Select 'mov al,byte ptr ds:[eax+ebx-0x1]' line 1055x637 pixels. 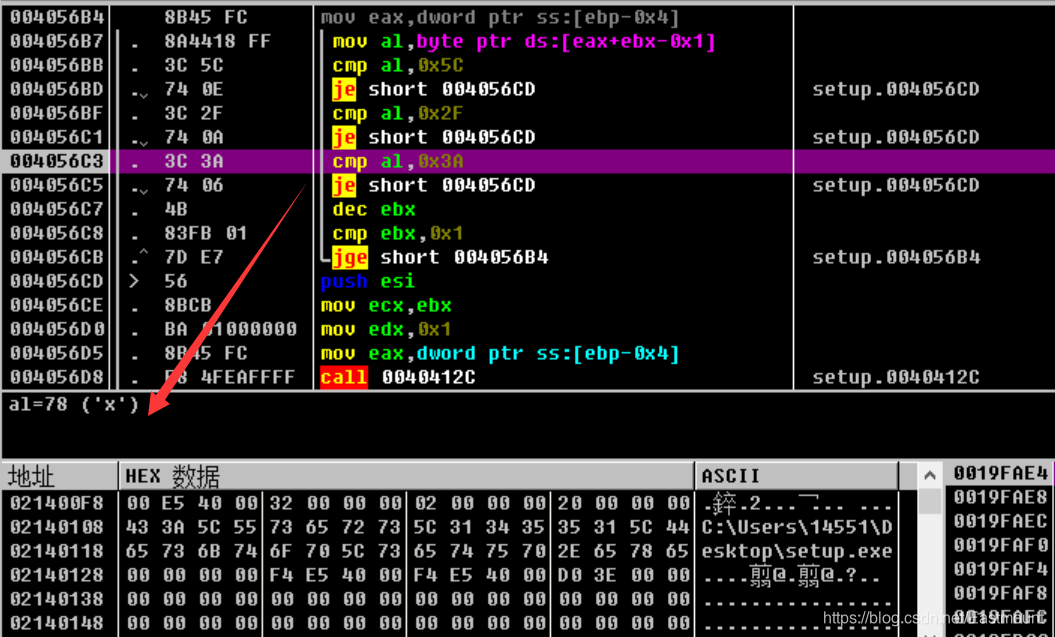[523, 42]
